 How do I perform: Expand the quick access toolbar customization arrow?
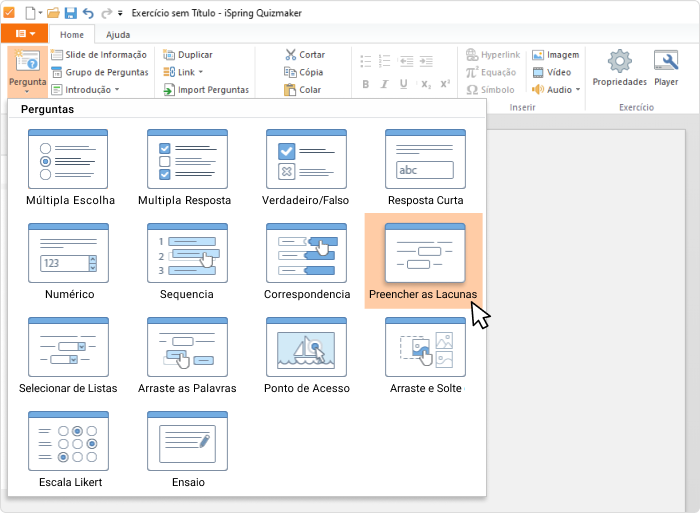click(120, 13)
